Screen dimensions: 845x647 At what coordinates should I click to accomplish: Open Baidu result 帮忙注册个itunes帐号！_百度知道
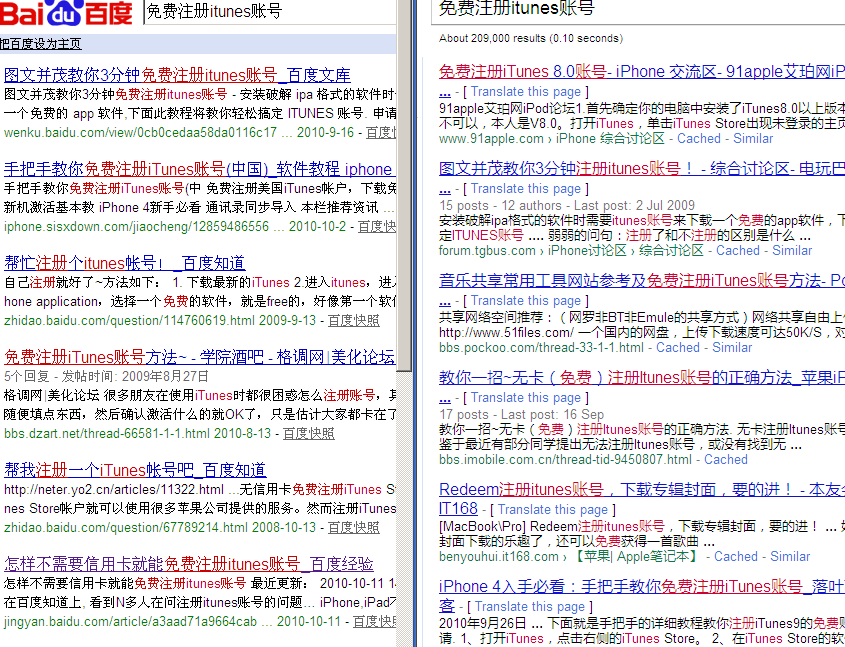[x=124, y=263]
